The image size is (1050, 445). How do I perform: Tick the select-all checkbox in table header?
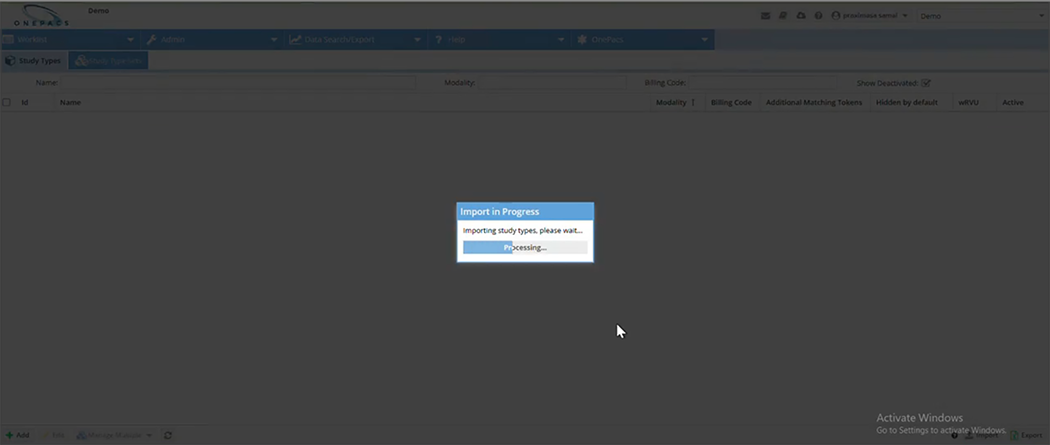pos(7,102)
